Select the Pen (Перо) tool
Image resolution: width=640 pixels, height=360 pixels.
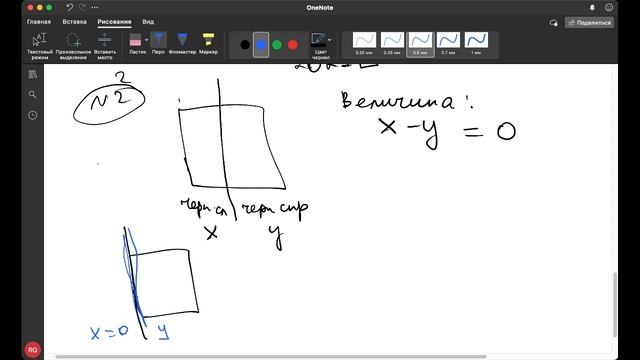pos(158,44)
